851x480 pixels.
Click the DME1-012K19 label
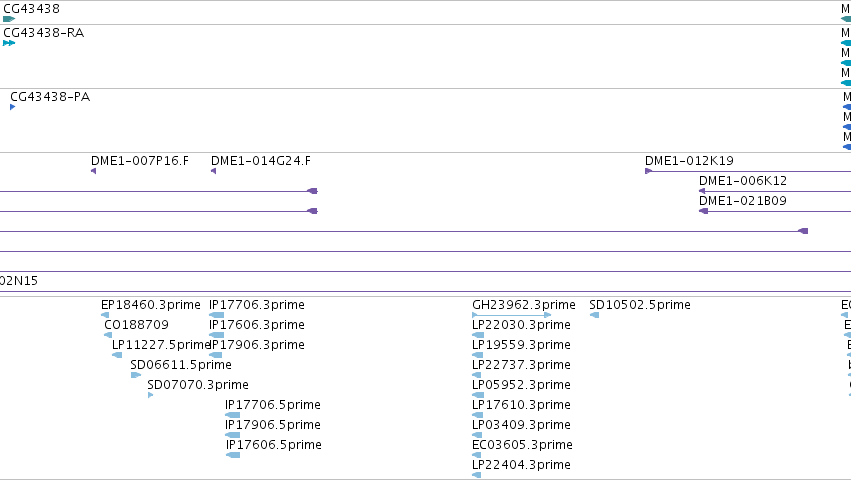[x=689, y=161]
